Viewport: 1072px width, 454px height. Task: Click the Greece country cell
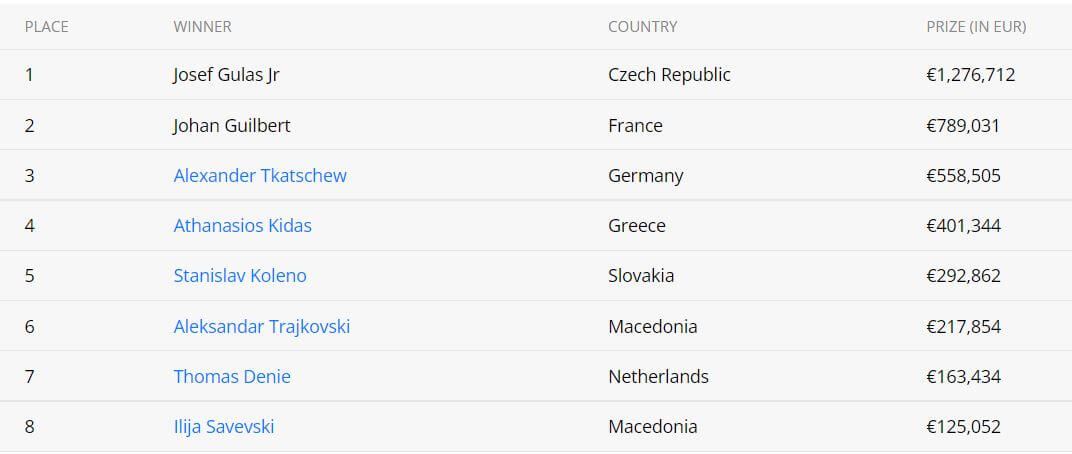click(636, 226)
